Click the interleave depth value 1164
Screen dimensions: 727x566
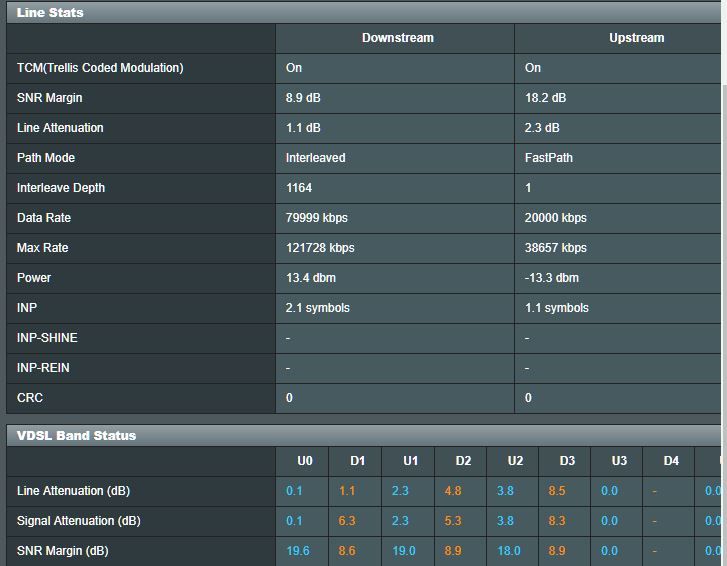[299, 188]
